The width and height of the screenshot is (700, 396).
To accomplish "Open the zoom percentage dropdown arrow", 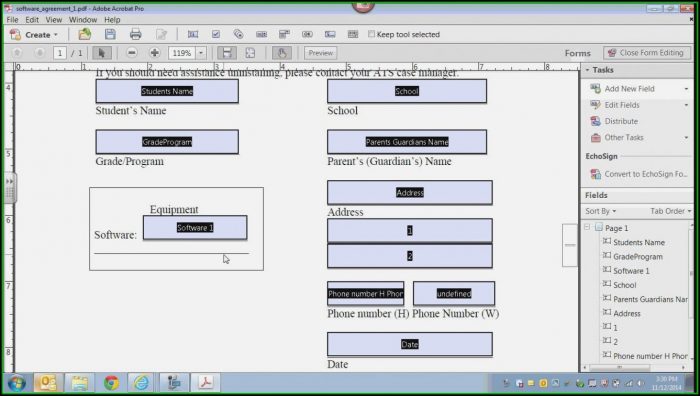I will click(201, 53).
